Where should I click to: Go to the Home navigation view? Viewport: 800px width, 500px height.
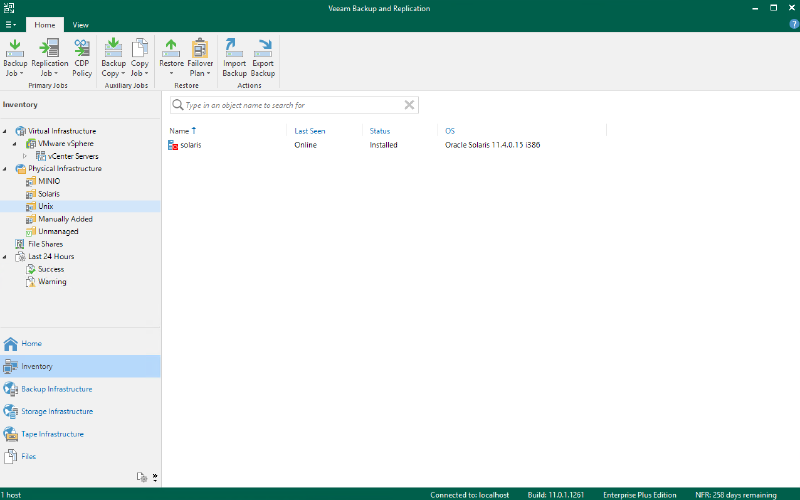click(x=80, y=343)
